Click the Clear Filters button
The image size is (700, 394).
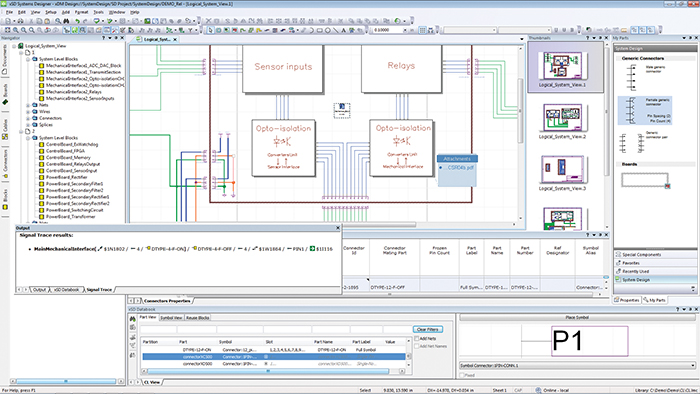pos(428,329)
